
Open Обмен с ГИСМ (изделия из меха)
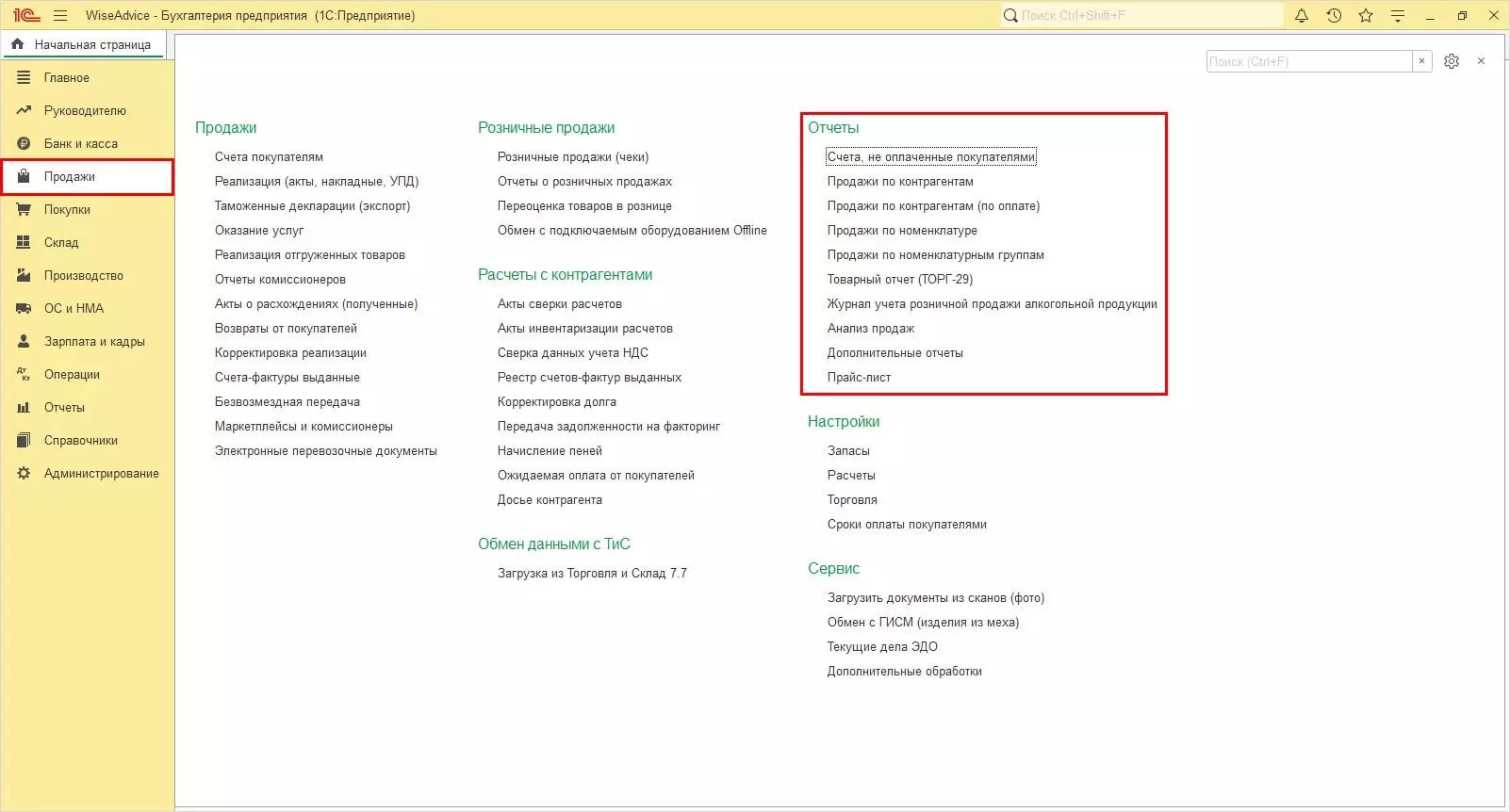coord(923,622)
